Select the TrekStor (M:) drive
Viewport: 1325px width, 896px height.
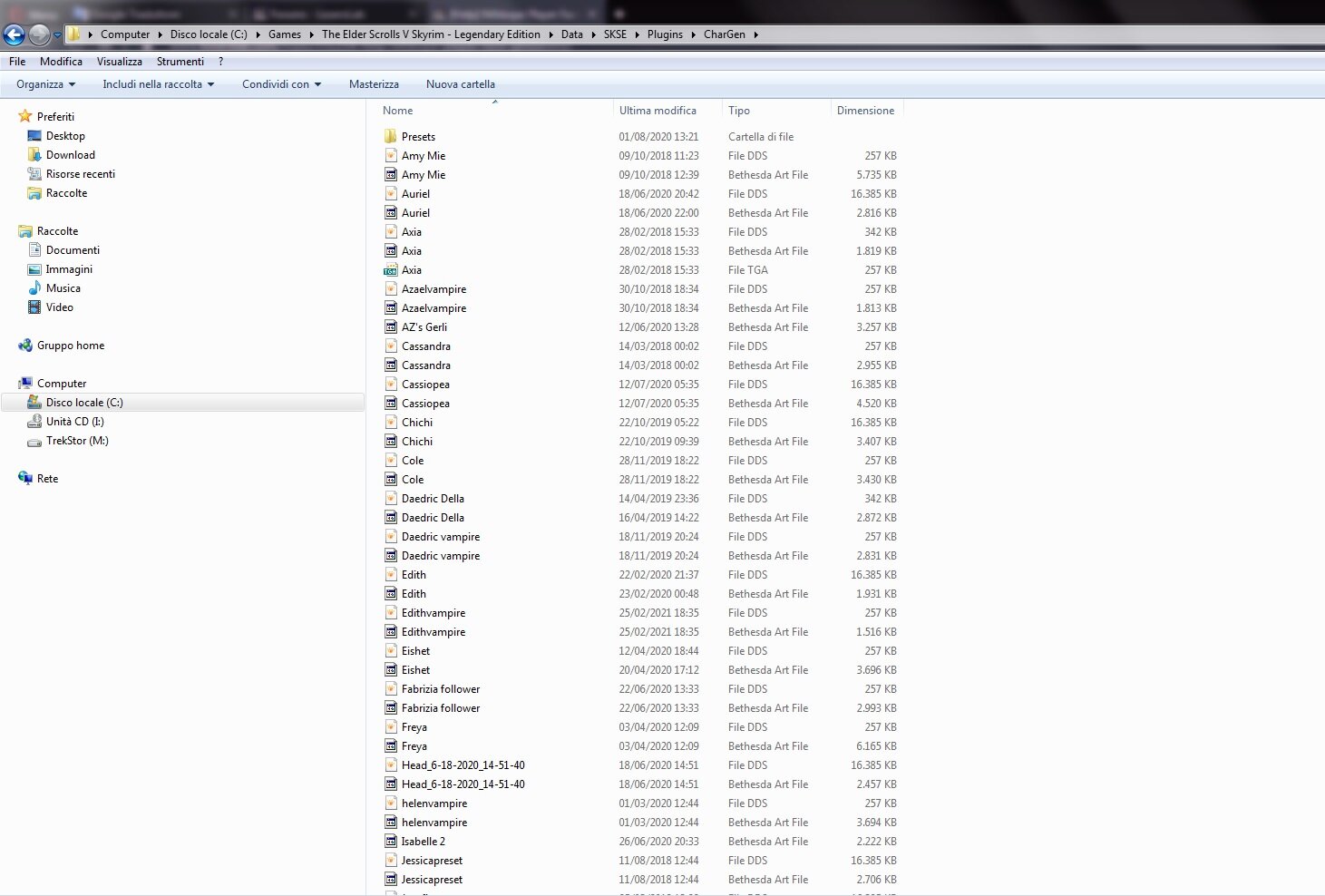[x=77, y=441]
